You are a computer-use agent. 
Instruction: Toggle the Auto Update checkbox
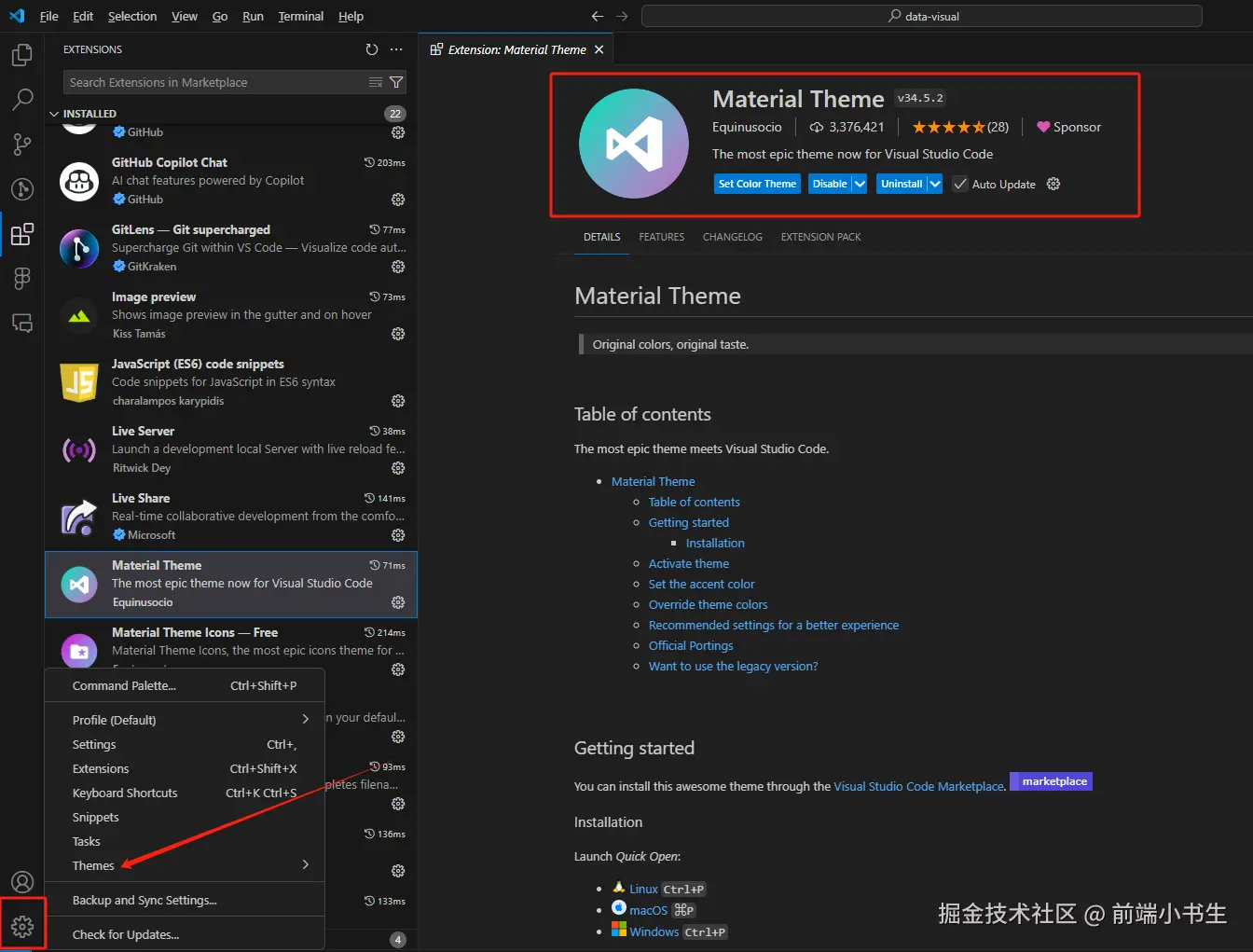click(x=960, y=184)
